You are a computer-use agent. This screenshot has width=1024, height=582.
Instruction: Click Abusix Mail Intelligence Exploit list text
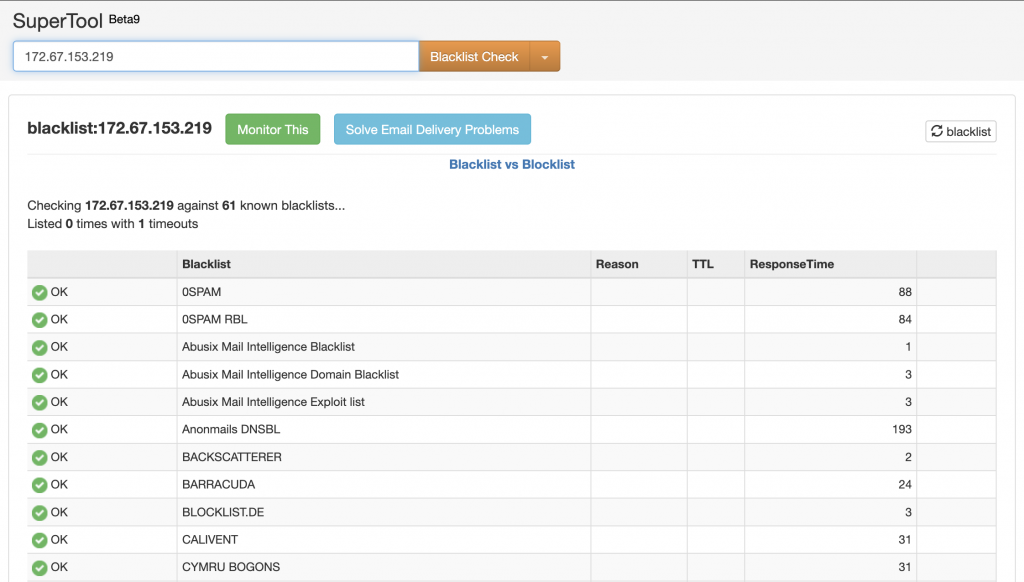273,402
